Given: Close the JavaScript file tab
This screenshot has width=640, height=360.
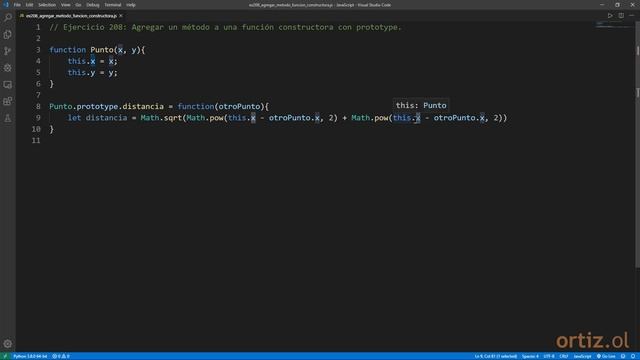Looking at the screenshot, I should 121,16.
